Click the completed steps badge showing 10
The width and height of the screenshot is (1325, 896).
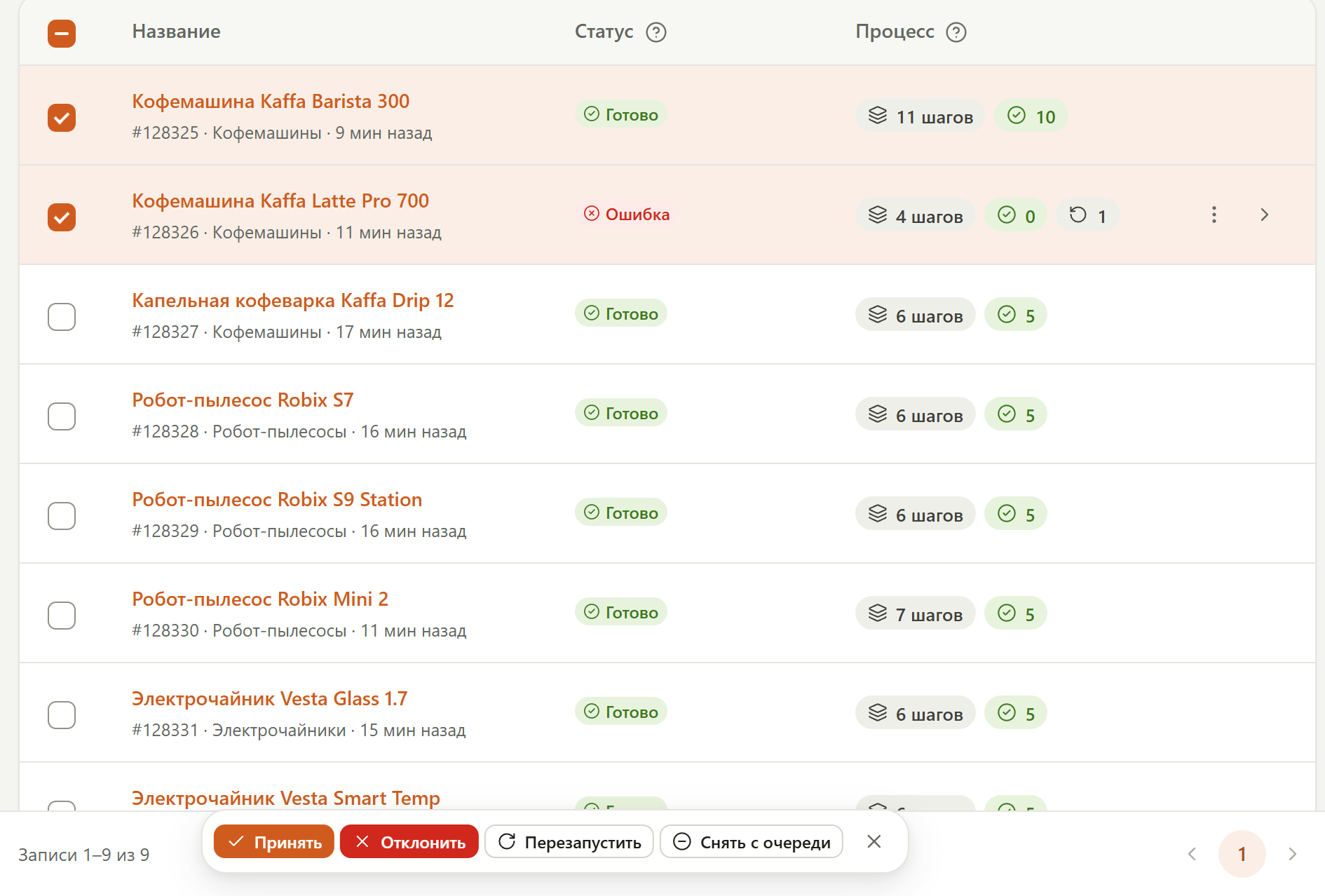(x=1031, y=116)
